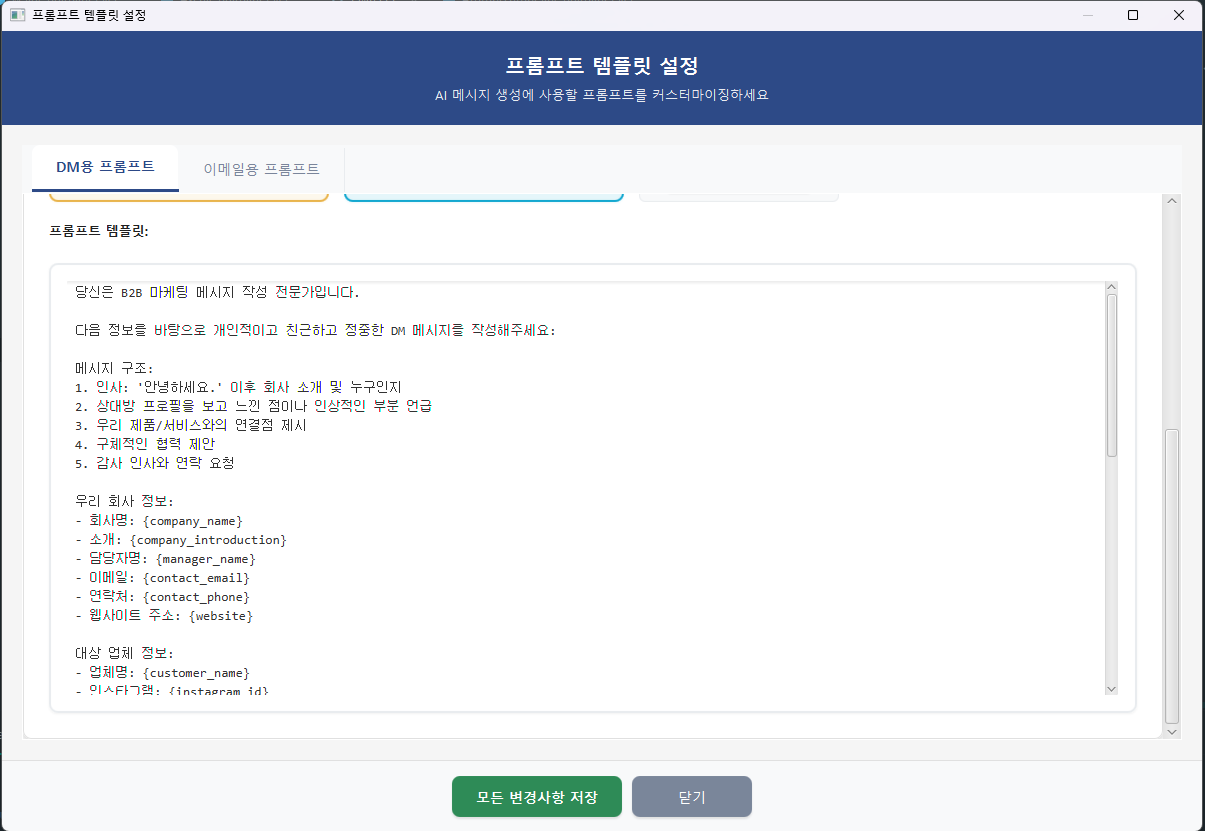Click the outer panel scrollbar thumb
Viewport: 1205px width, 831px height.
1172,576
